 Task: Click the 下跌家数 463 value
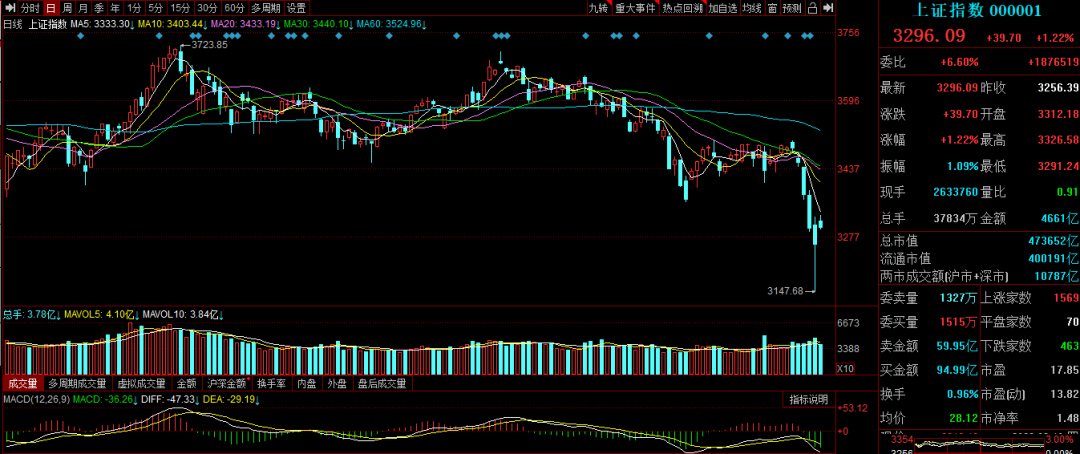click(x=1068, y=345)
